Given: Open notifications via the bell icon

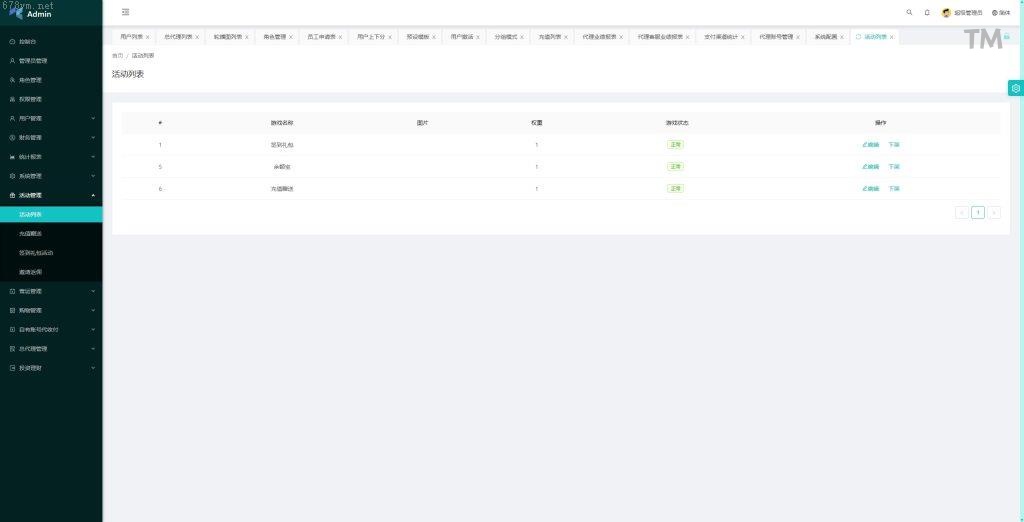Looking at the screenshot, I should tap(927, 12).
